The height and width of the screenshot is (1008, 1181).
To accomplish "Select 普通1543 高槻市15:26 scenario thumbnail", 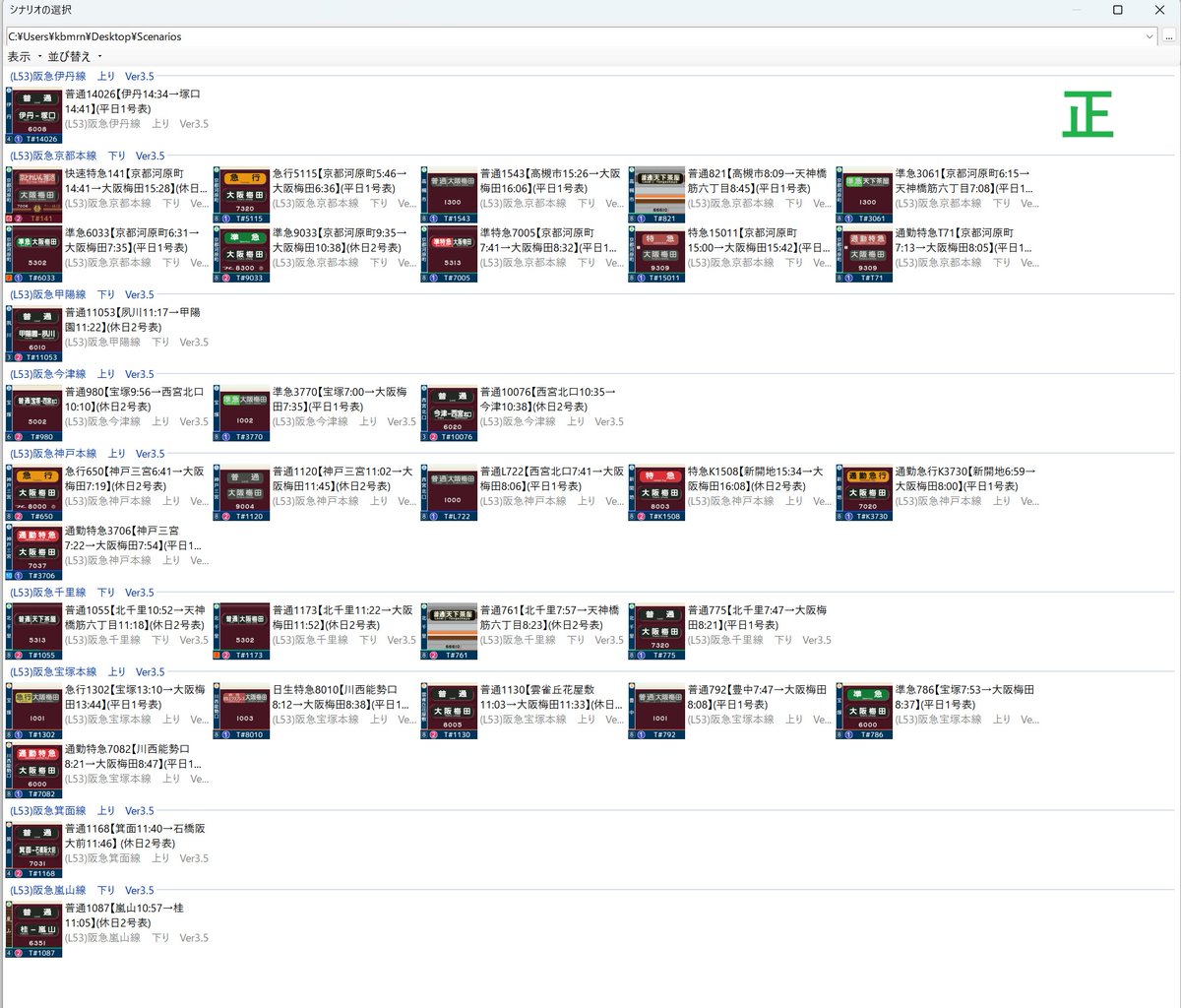I will [449, 195].
